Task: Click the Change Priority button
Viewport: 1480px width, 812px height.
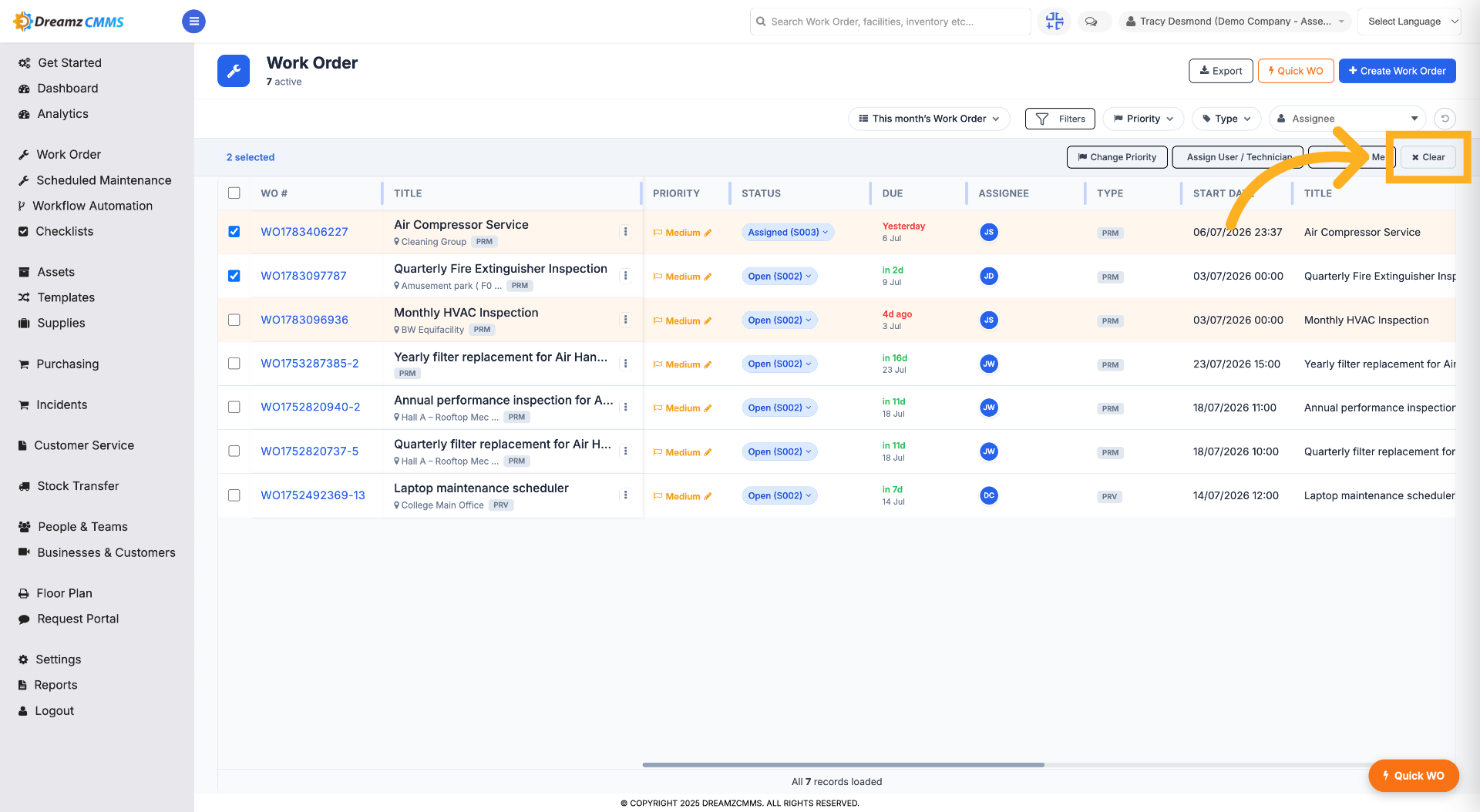Action: [1117, 157]
